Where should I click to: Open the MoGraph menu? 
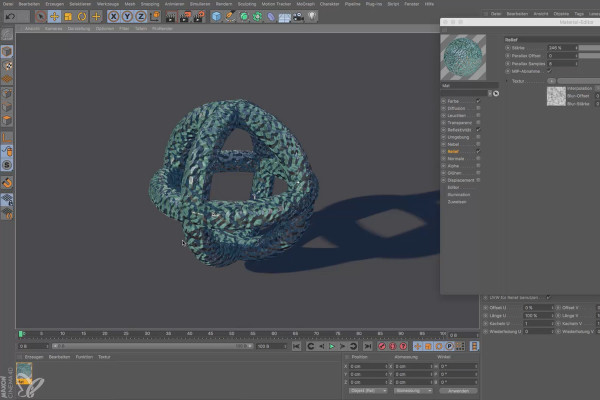coord(306,4)
